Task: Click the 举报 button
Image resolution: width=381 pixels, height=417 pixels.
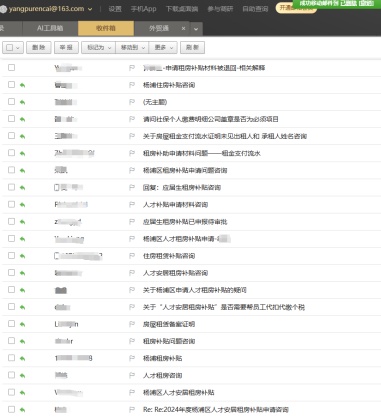Action: point(66,48)
